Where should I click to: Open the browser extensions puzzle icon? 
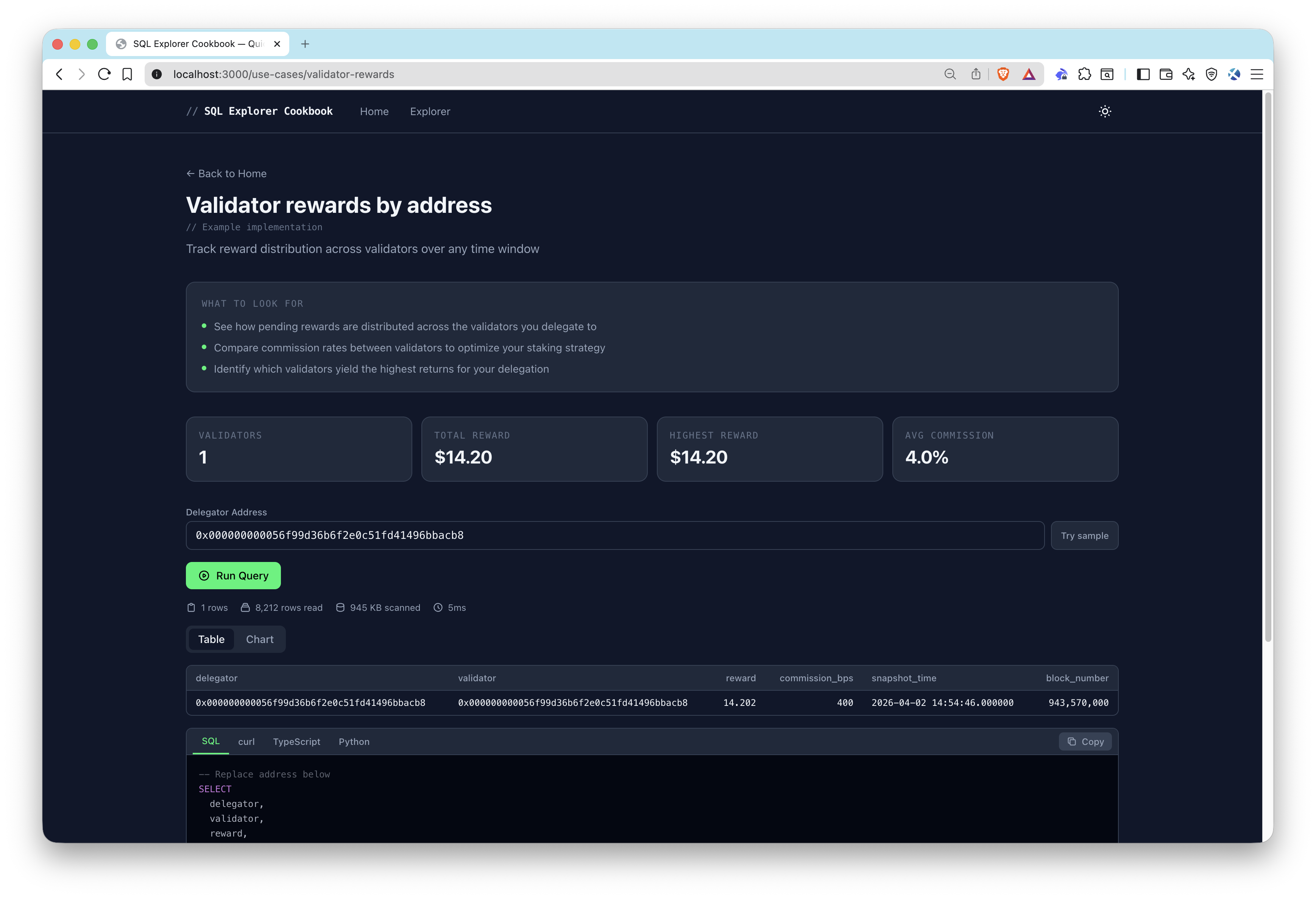[1085, 74]
